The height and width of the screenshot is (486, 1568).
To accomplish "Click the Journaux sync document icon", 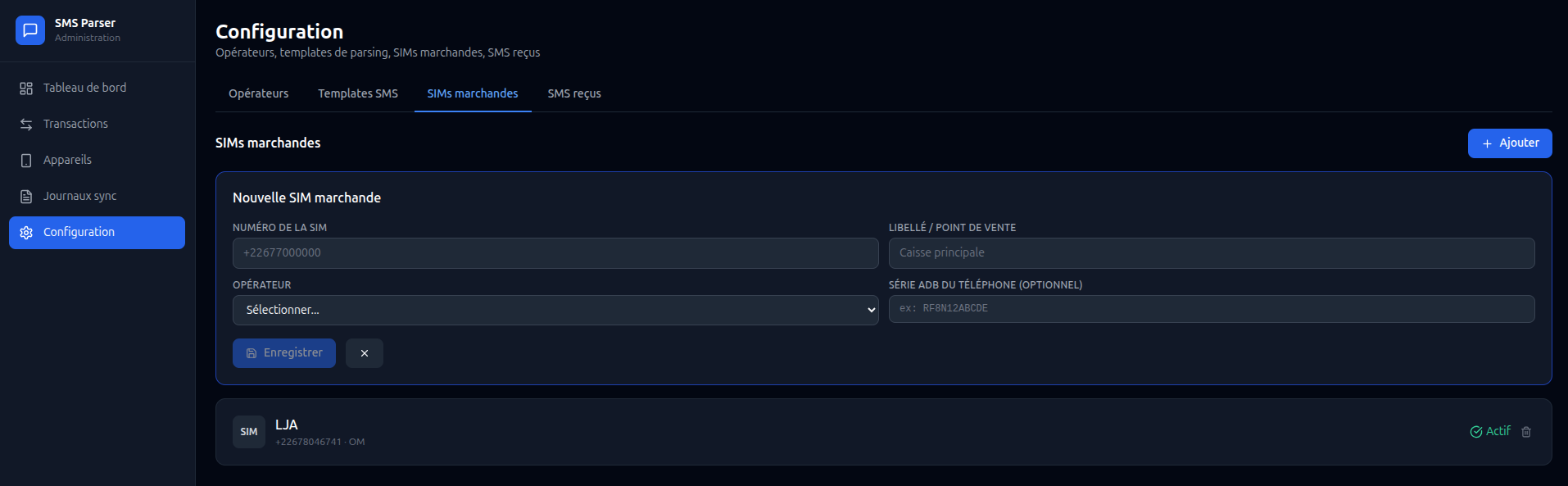I will tap(26, 197).
